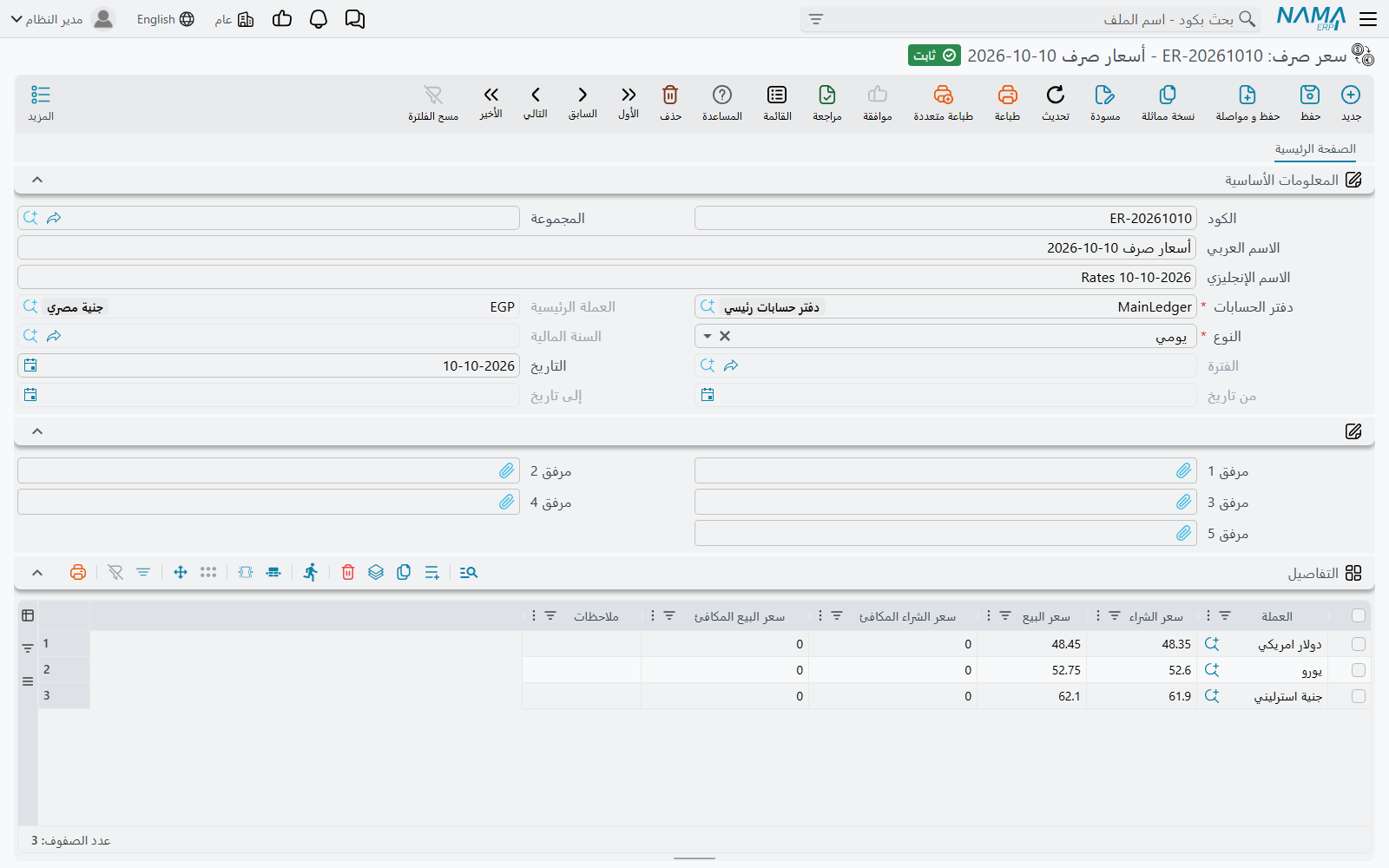Go to الأول (First) record
Image resolution: width=1389 pixels, height=868 pixels.
[629, 95]
